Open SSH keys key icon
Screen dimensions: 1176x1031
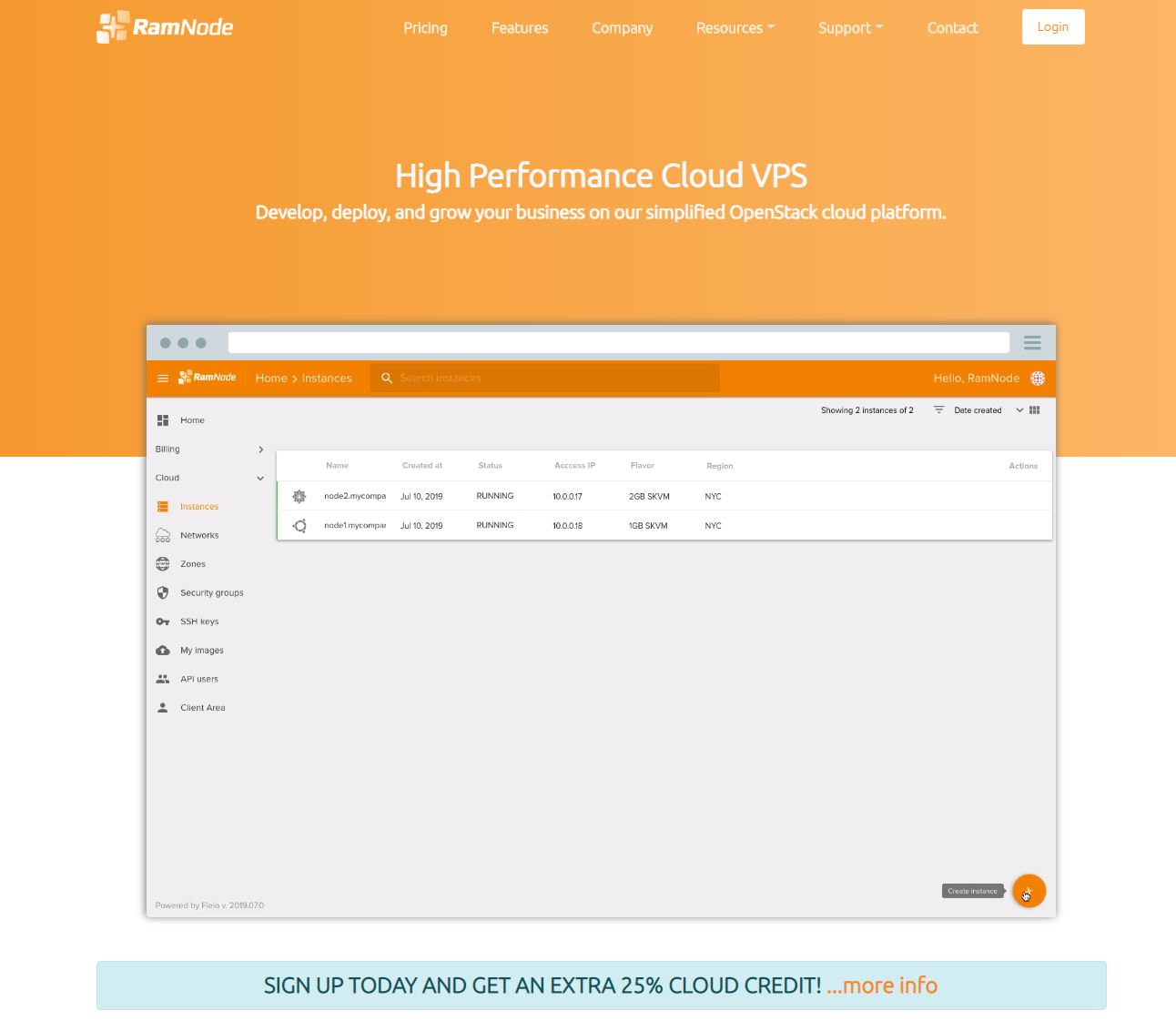coord(163,622)
